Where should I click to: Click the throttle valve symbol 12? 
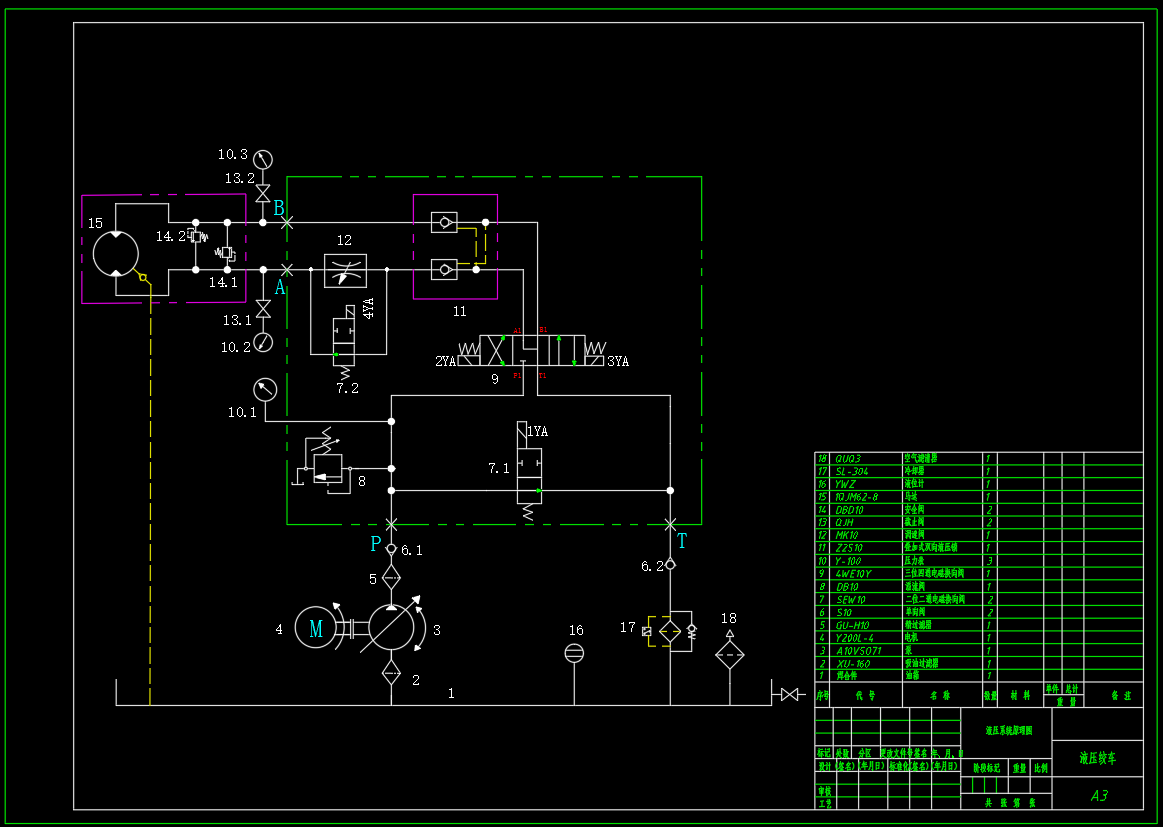click(345, 270)
